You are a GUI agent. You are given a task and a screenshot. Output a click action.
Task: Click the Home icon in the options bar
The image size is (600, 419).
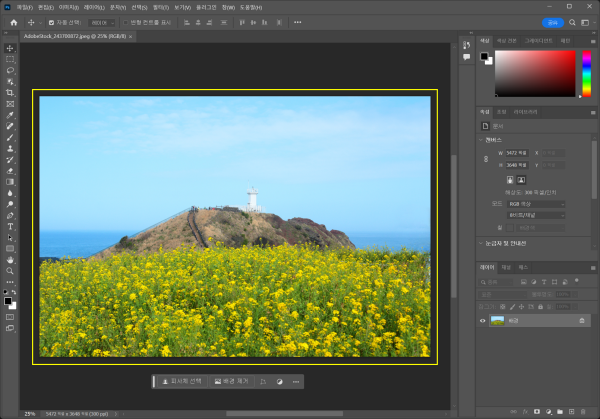click(13, 22)
